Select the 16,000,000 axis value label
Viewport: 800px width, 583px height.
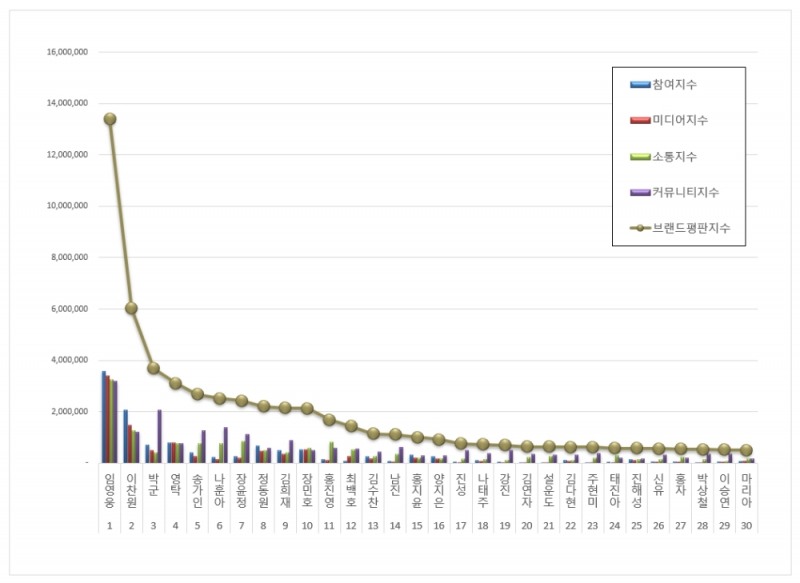click(67, 52)
